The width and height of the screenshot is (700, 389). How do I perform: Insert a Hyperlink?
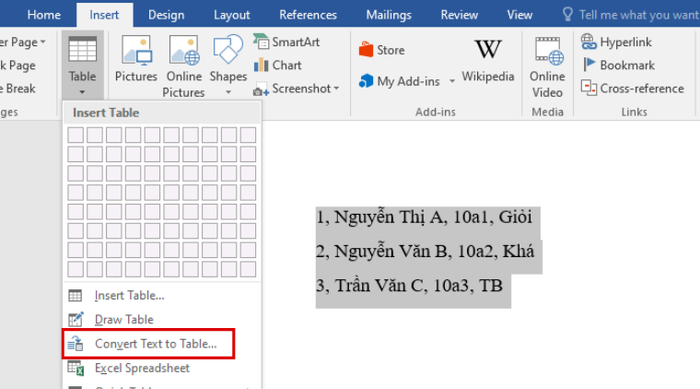point(617,42)
